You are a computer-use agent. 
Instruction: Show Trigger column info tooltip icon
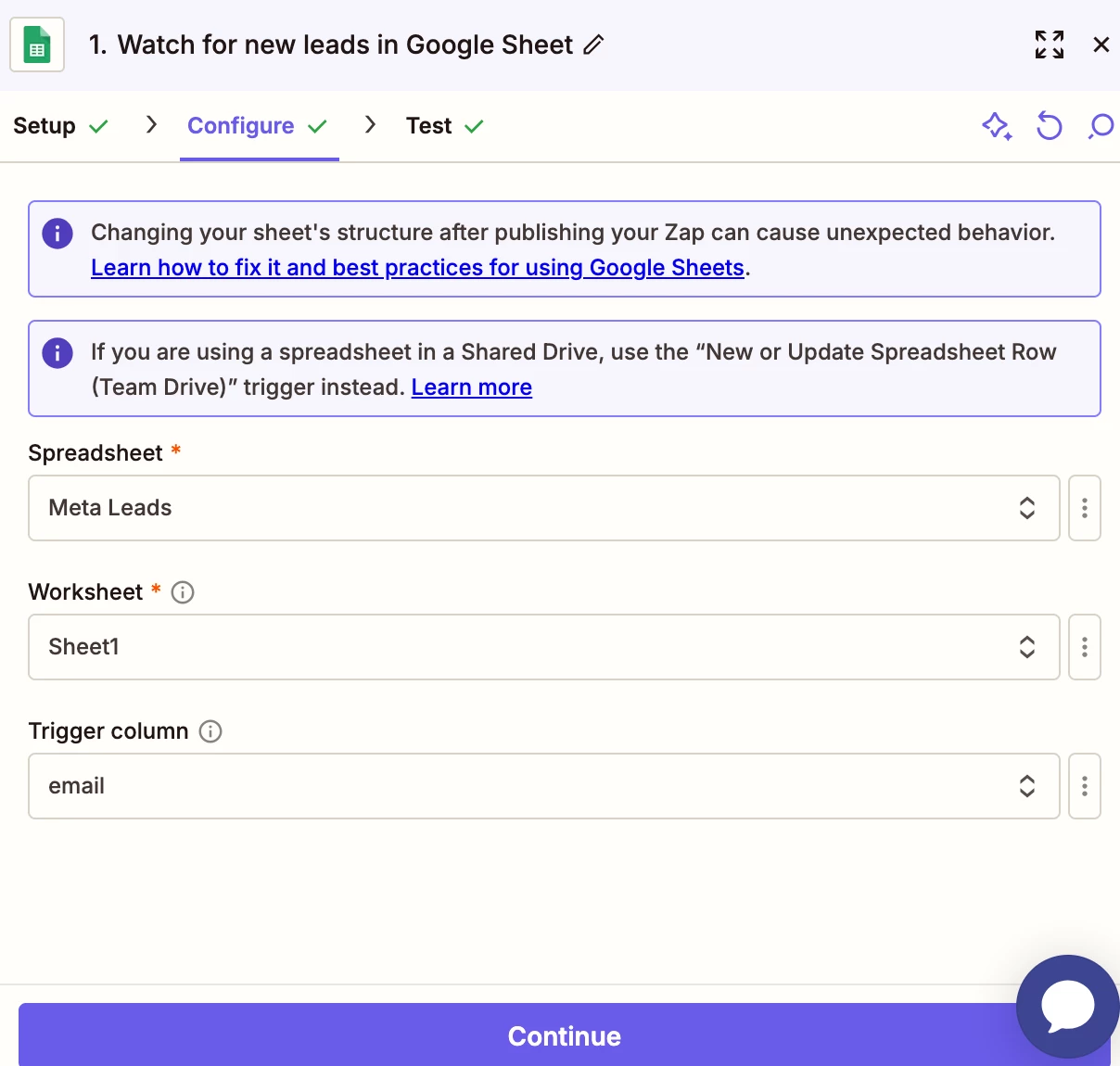[x=210, y=731]
